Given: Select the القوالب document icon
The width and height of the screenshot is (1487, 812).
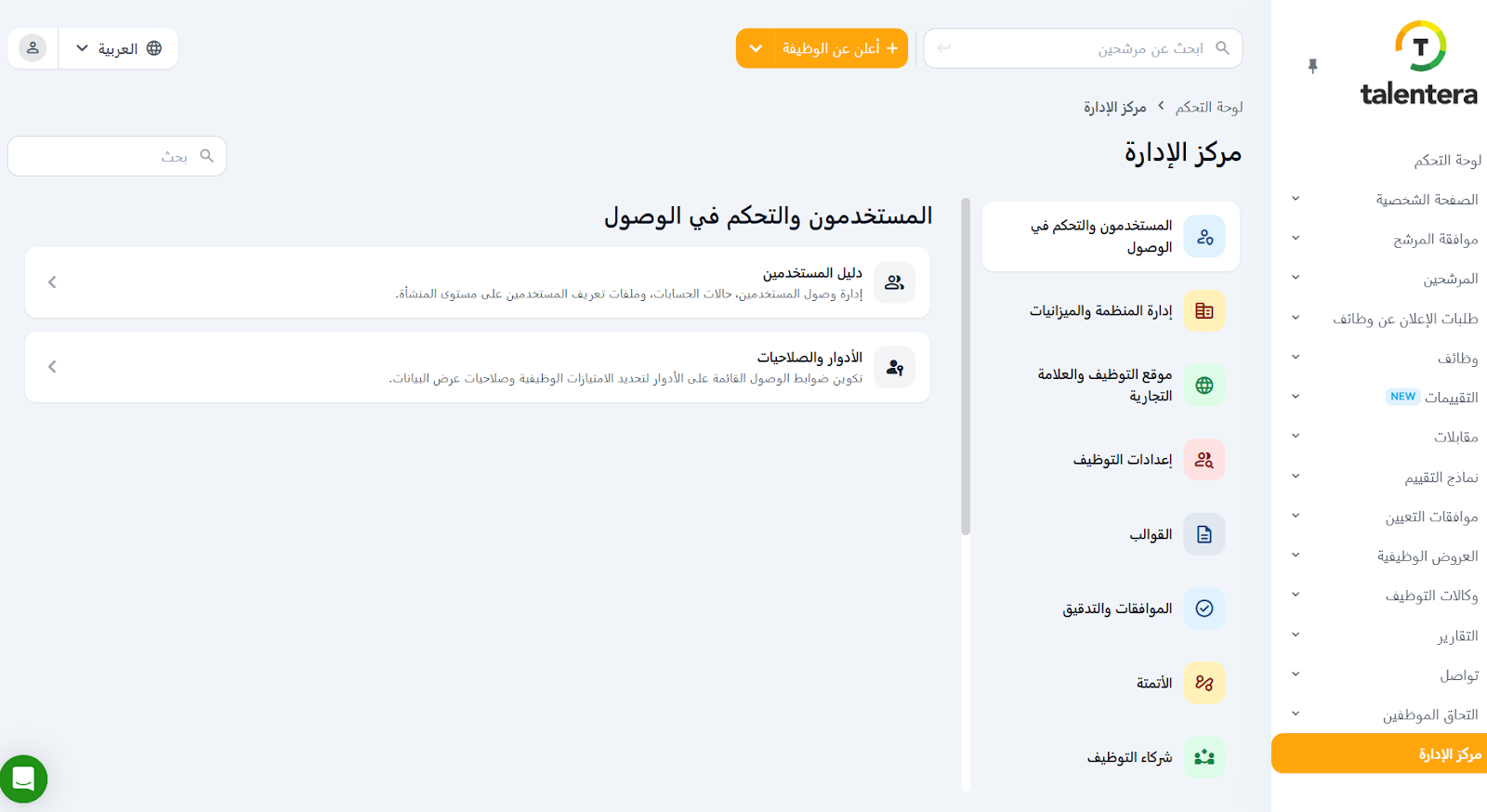Looking at the screenshot, I should click(x=1204, y=534).
